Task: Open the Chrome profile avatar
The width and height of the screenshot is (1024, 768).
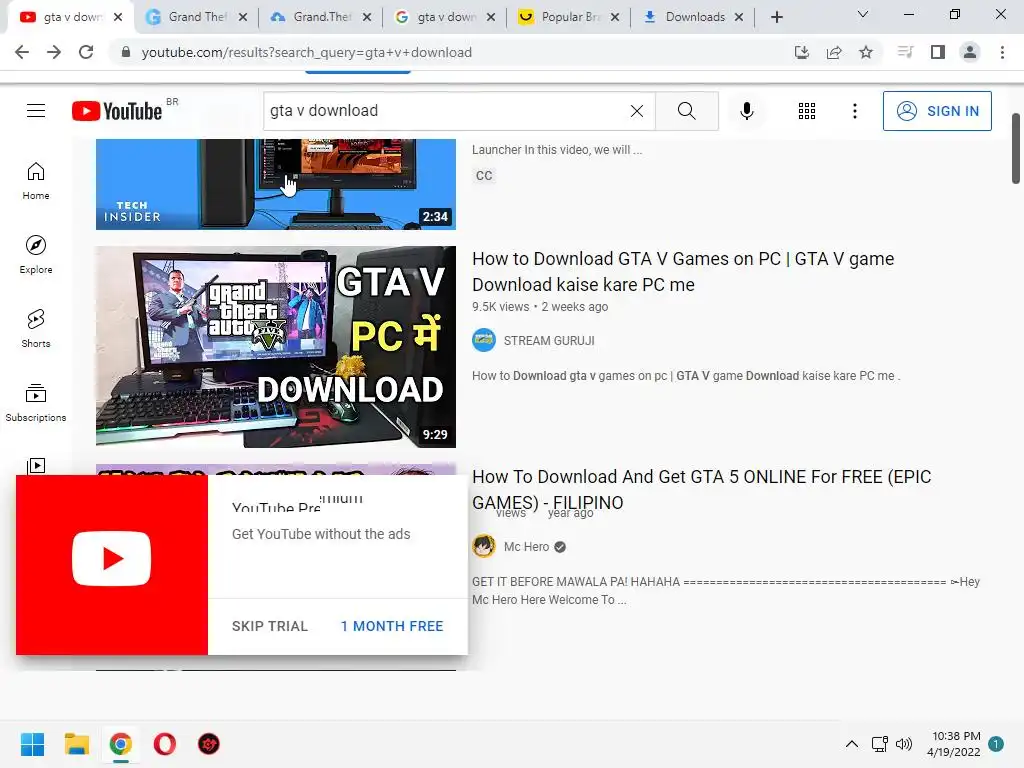Action: pyautogui.click(x=970, y=52)
